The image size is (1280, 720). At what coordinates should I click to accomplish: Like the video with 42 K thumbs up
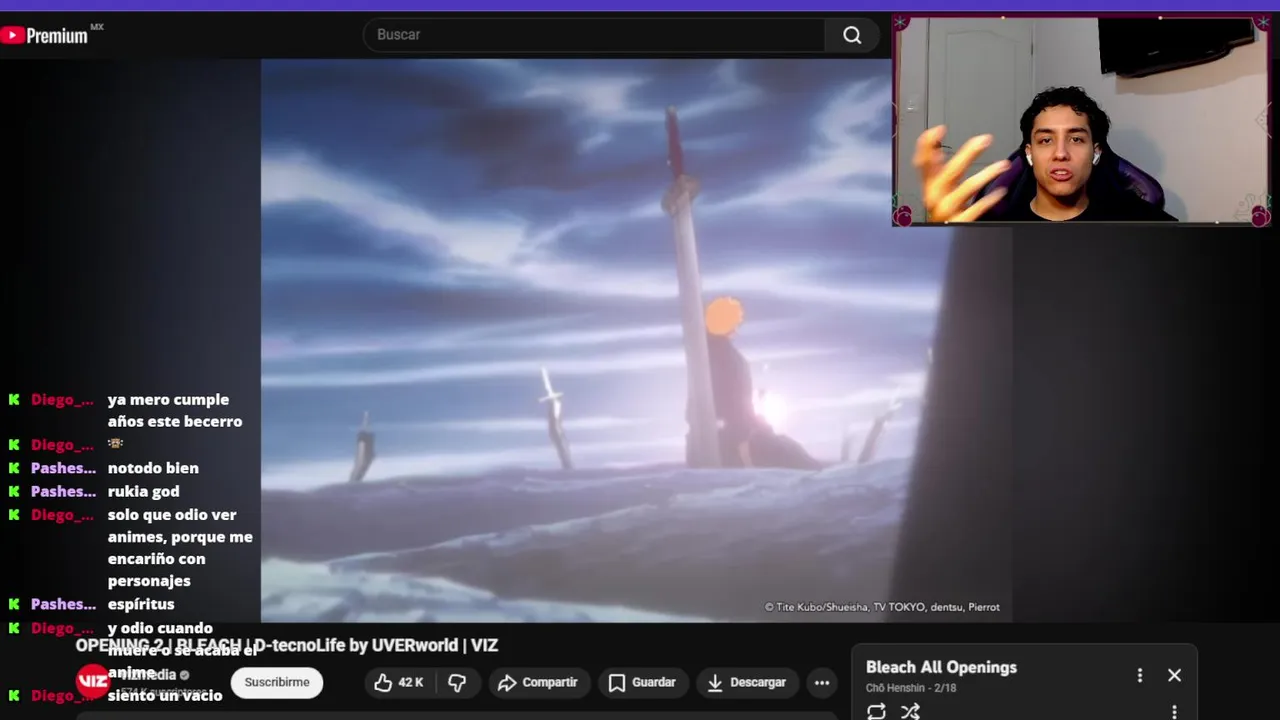click(x=399, y=682)
